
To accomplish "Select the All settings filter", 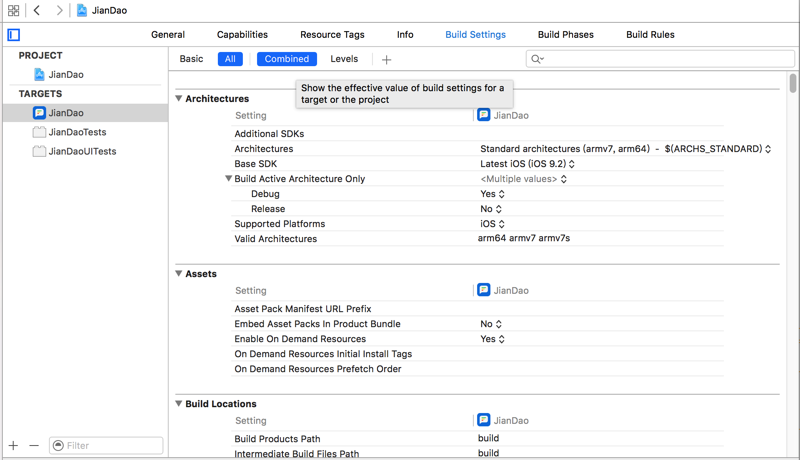I will coord(230,59).
